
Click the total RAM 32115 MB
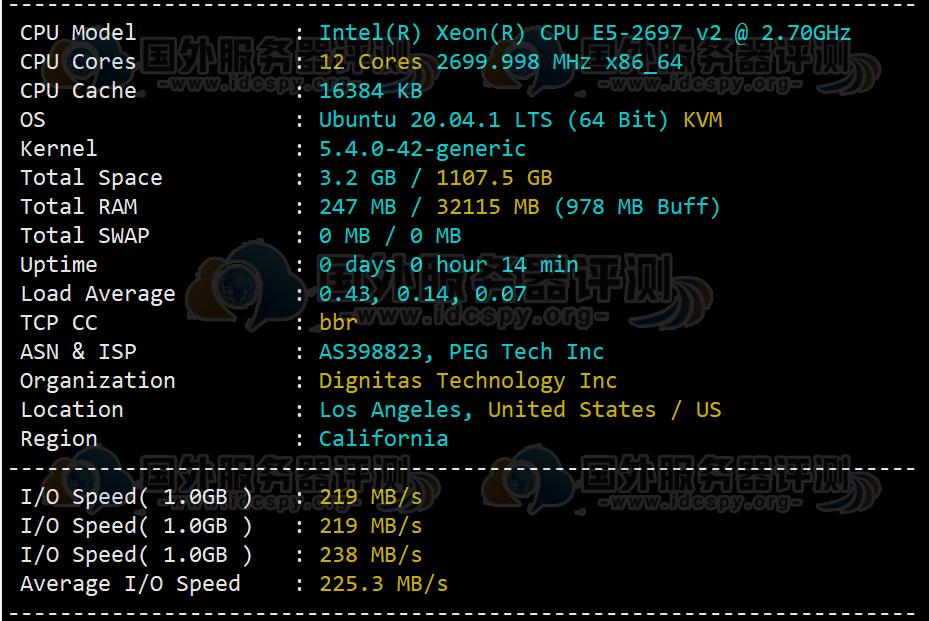pyautogui.click(x=488, y=207)
